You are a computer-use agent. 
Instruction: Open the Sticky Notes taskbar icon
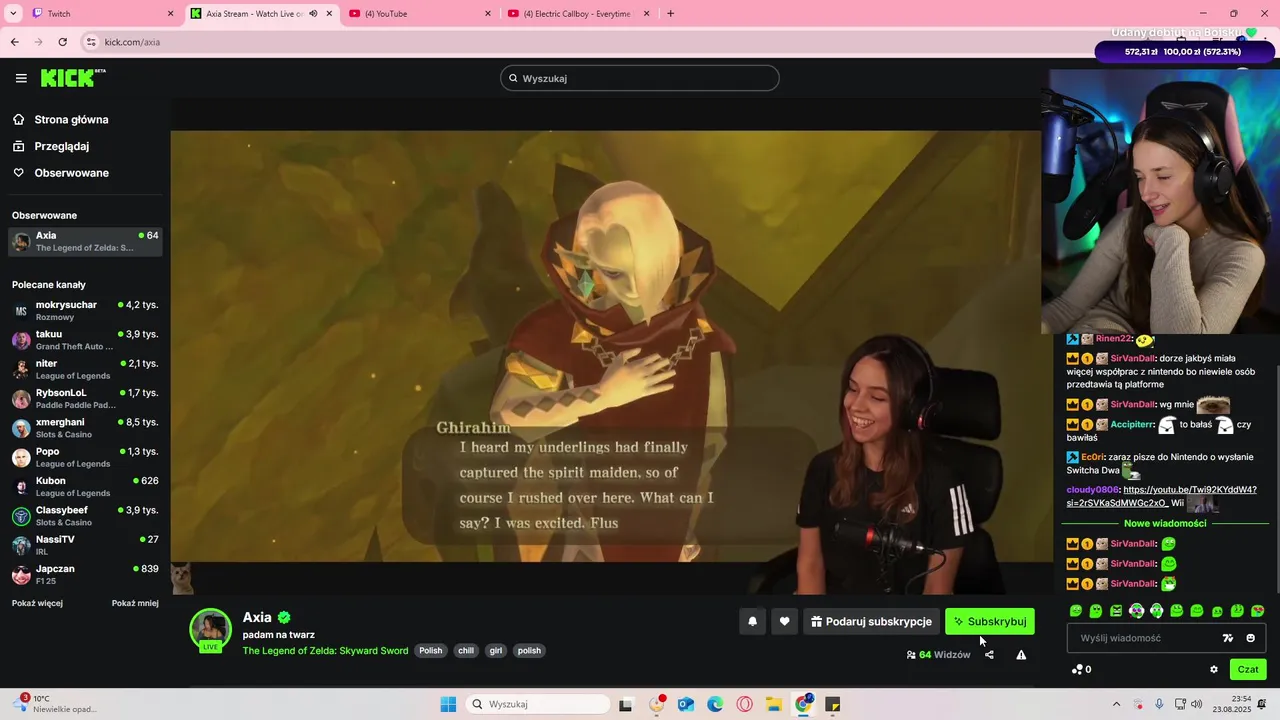coord(832,704)
